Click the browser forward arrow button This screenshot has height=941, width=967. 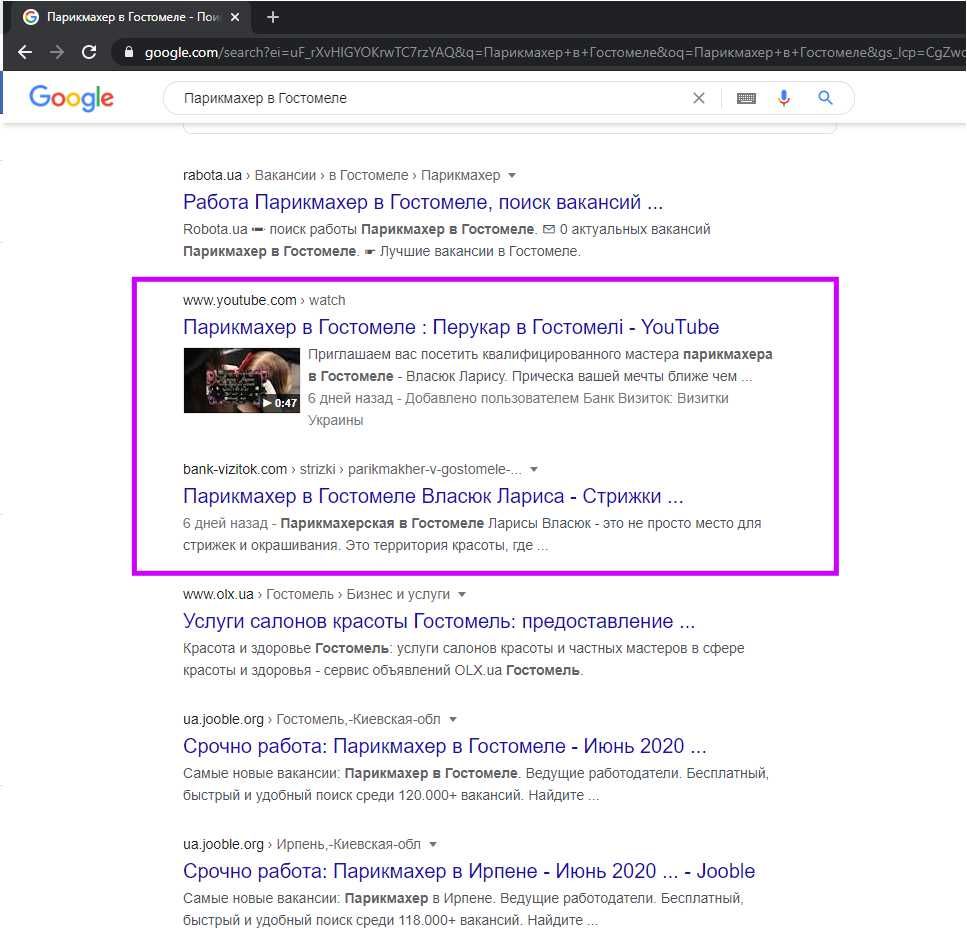pos(57,52)
